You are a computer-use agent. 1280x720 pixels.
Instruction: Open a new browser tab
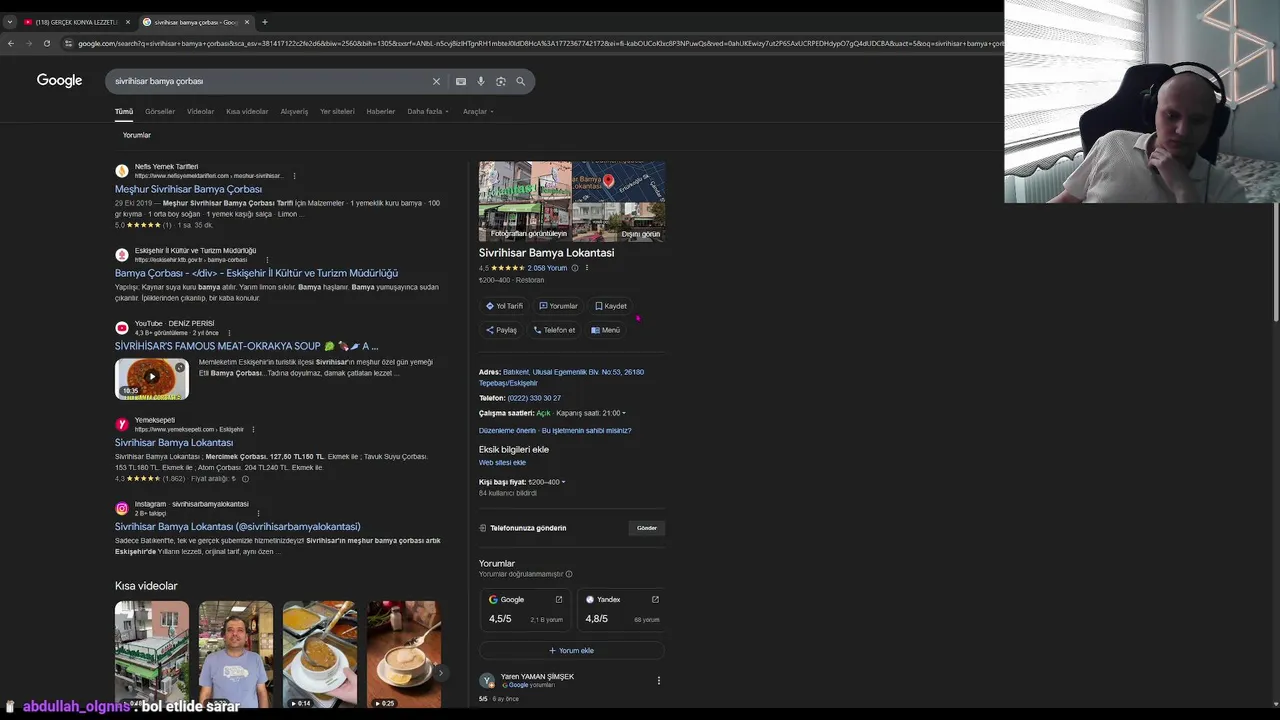pos(265,22)
